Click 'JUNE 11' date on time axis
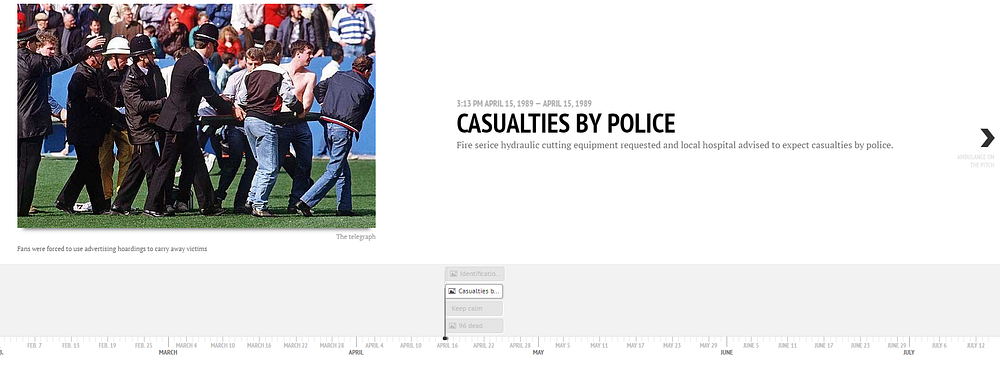This screenshot has height=371, width=1000. point(787,346)
